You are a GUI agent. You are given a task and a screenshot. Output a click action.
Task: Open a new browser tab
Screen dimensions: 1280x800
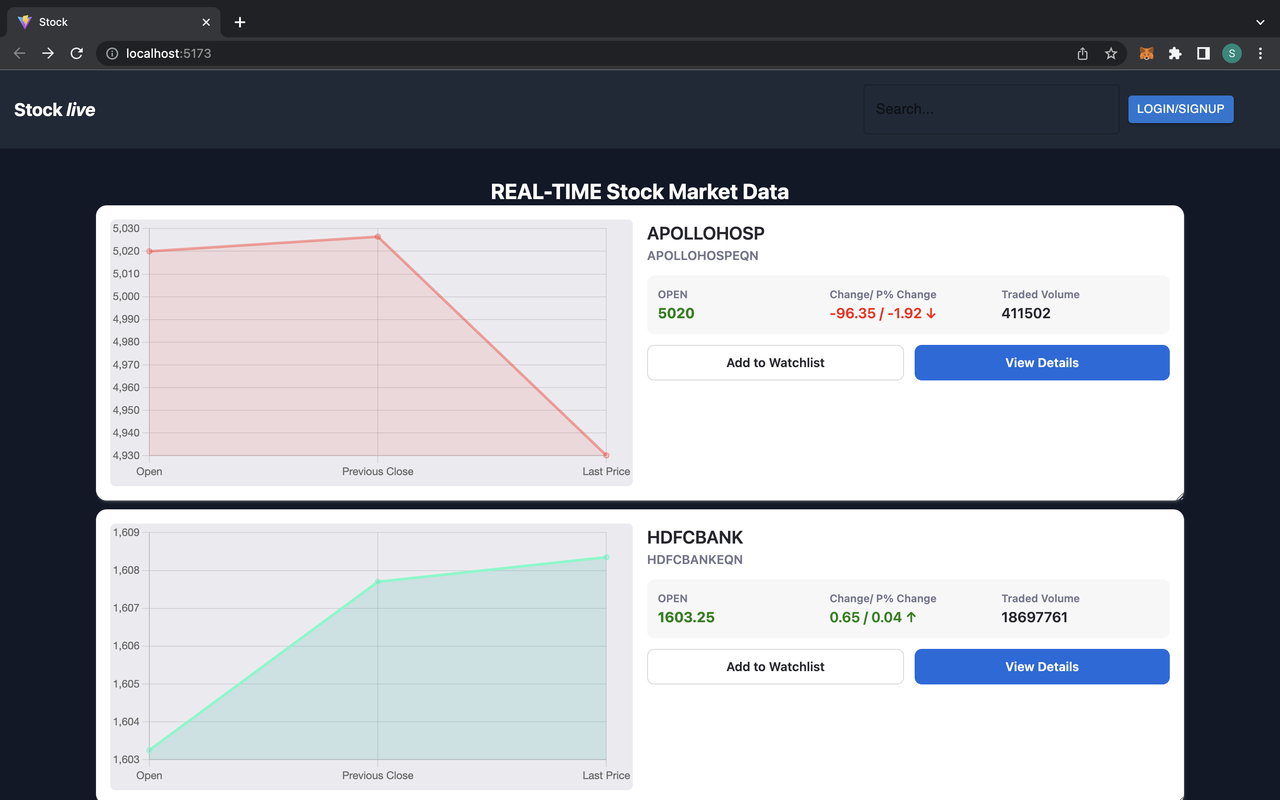[240, 22]
